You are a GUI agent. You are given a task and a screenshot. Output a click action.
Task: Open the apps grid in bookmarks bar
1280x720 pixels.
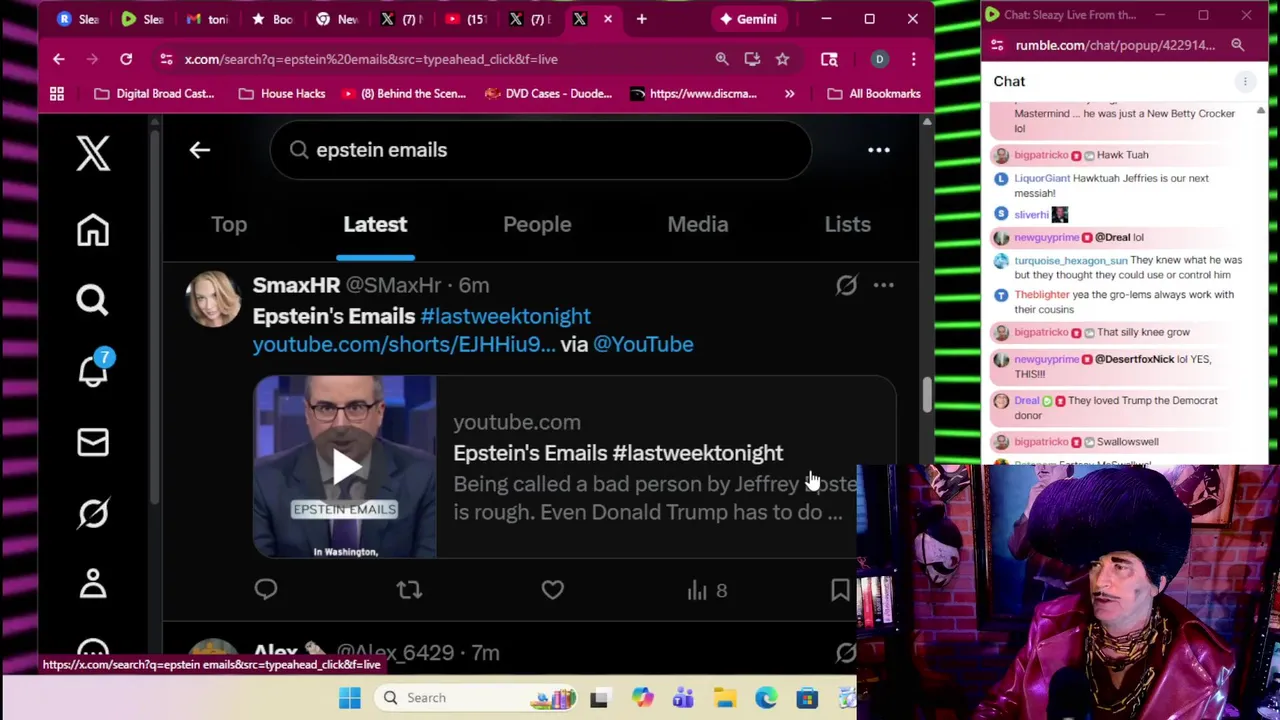click(x=57, y=94)
